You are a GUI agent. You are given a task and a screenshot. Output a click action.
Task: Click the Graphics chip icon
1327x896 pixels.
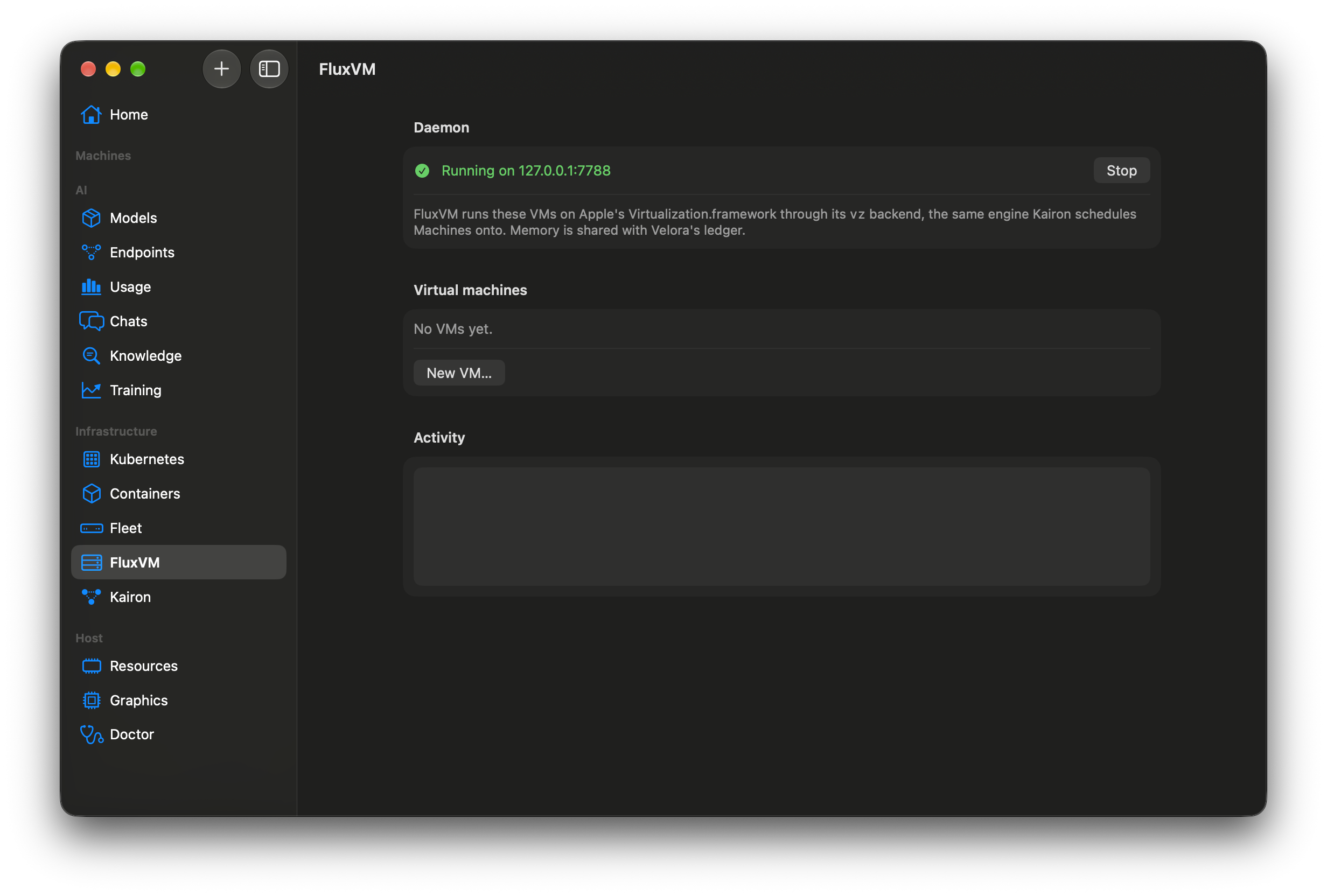tap(92, 700)
